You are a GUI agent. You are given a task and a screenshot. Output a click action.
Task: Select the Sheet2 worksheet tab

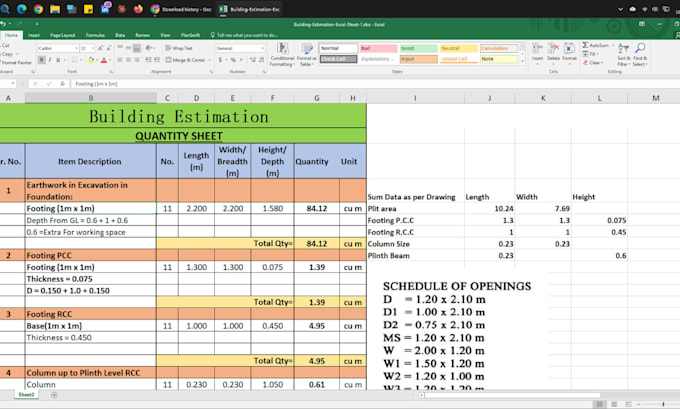(26, 395)
